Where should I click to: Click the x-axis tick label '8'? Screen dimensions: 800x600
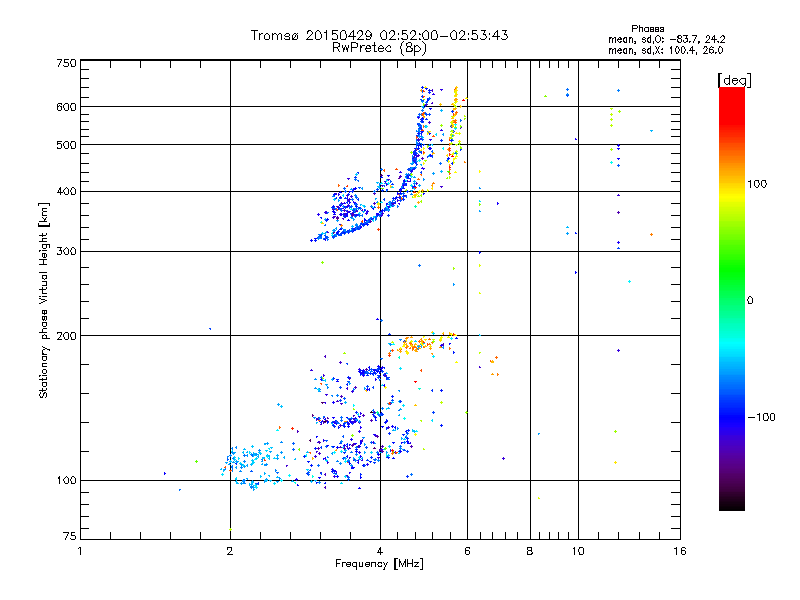(x=530, y=551)
